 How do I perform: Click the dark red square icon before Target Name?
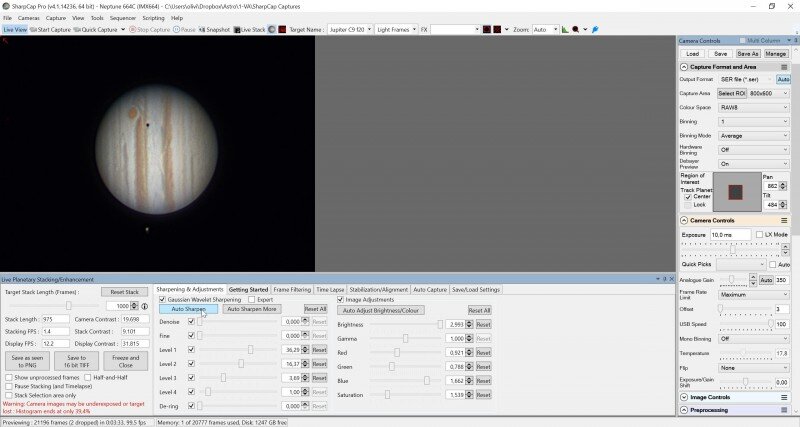click(x=282, y=30)
